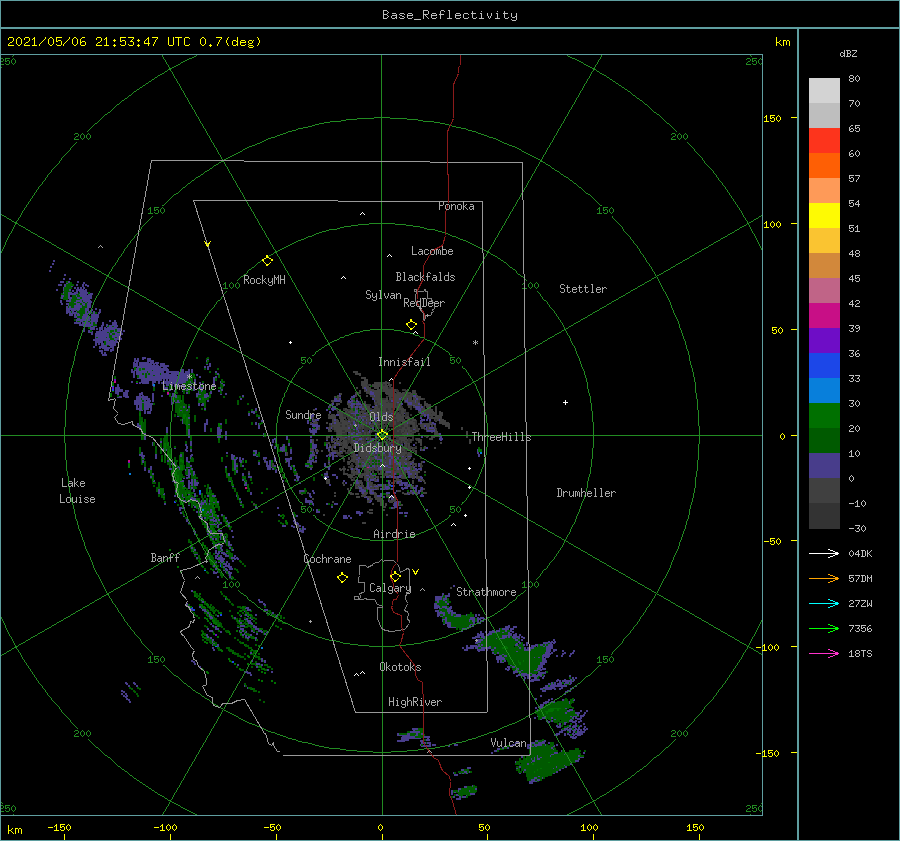Click the Cochrane label
The height and width of the screenshot is (841, 900).
point(327,559)
